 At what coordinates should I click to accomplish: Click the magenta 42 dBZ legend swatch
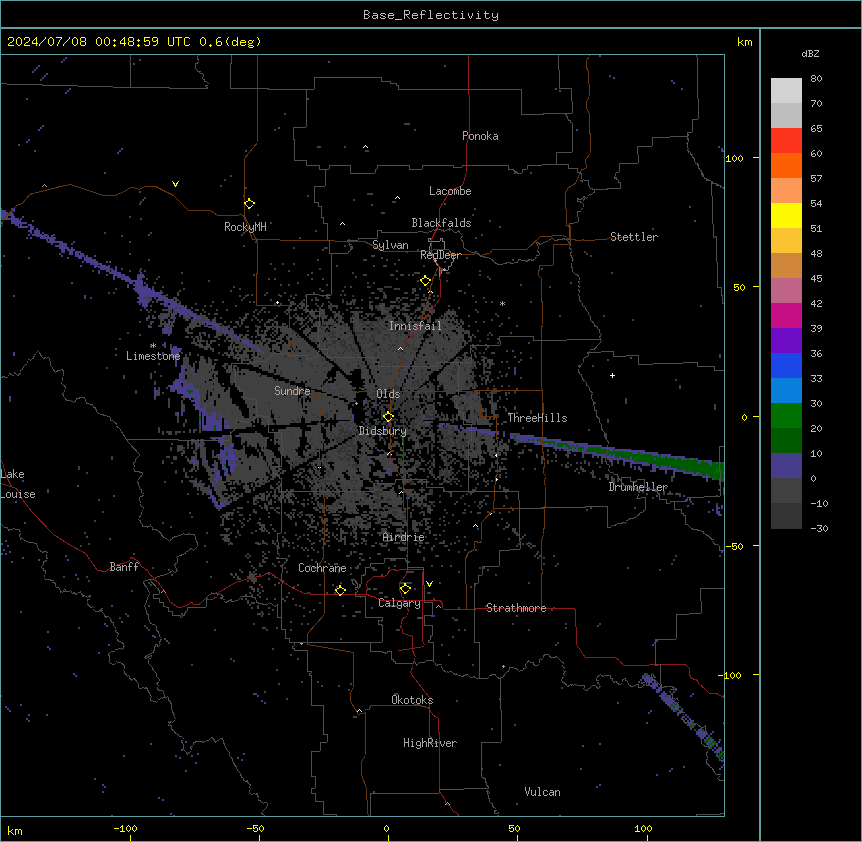[786, 315]
